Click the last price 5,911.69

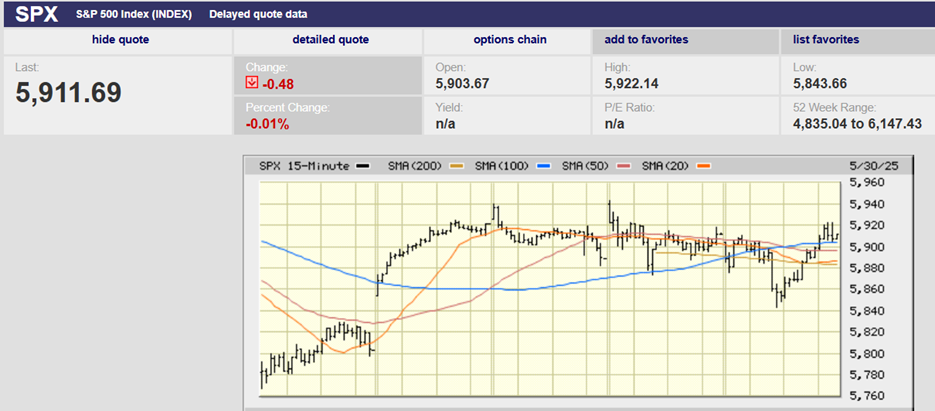click(69, 93)
